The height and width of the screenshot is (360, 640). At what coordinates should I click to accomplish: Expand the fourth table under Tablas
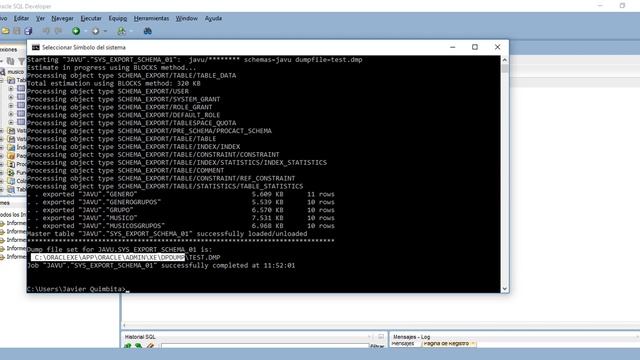(x=11, y=114)
